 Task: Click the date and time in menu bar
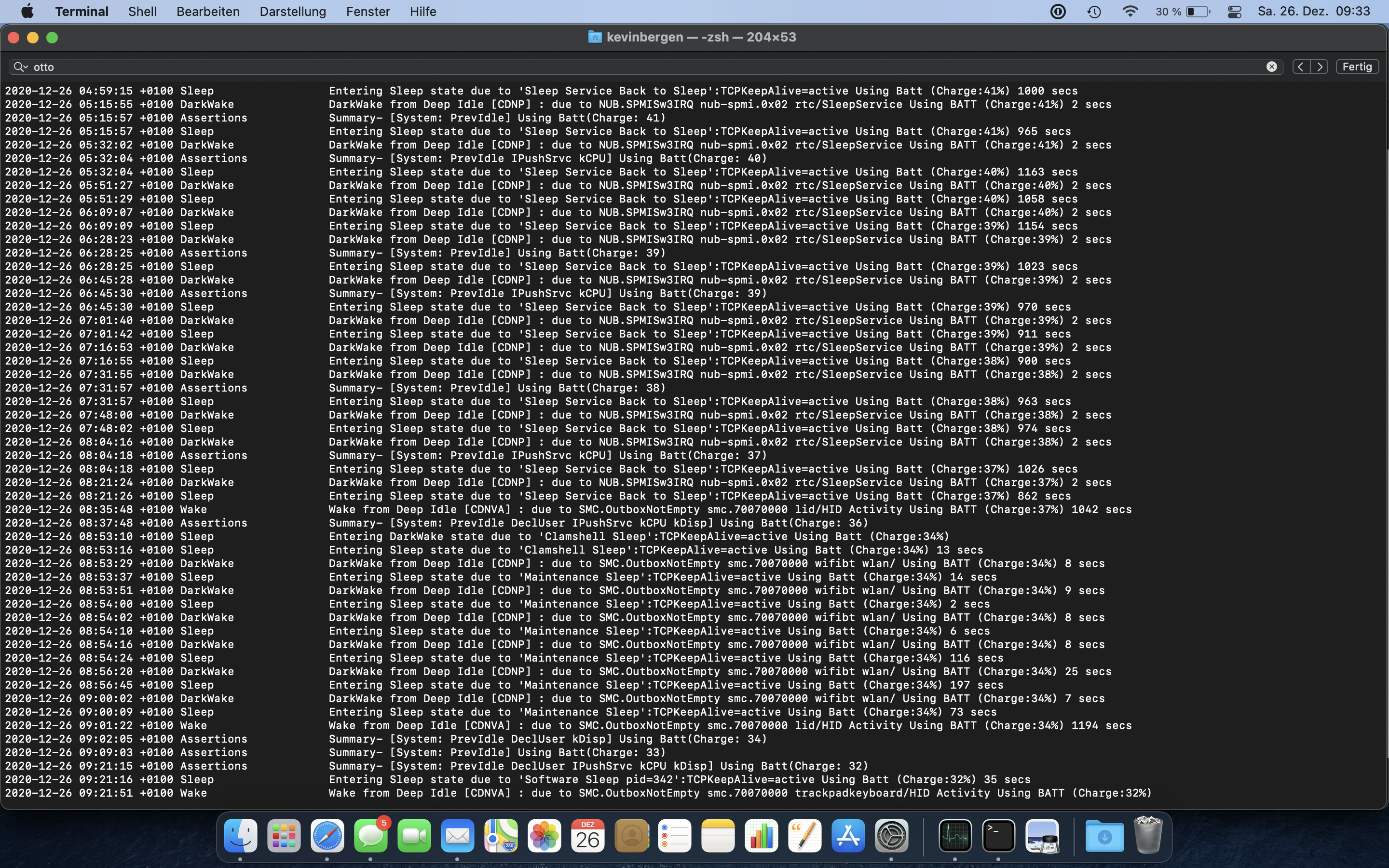coord(1313,12)
